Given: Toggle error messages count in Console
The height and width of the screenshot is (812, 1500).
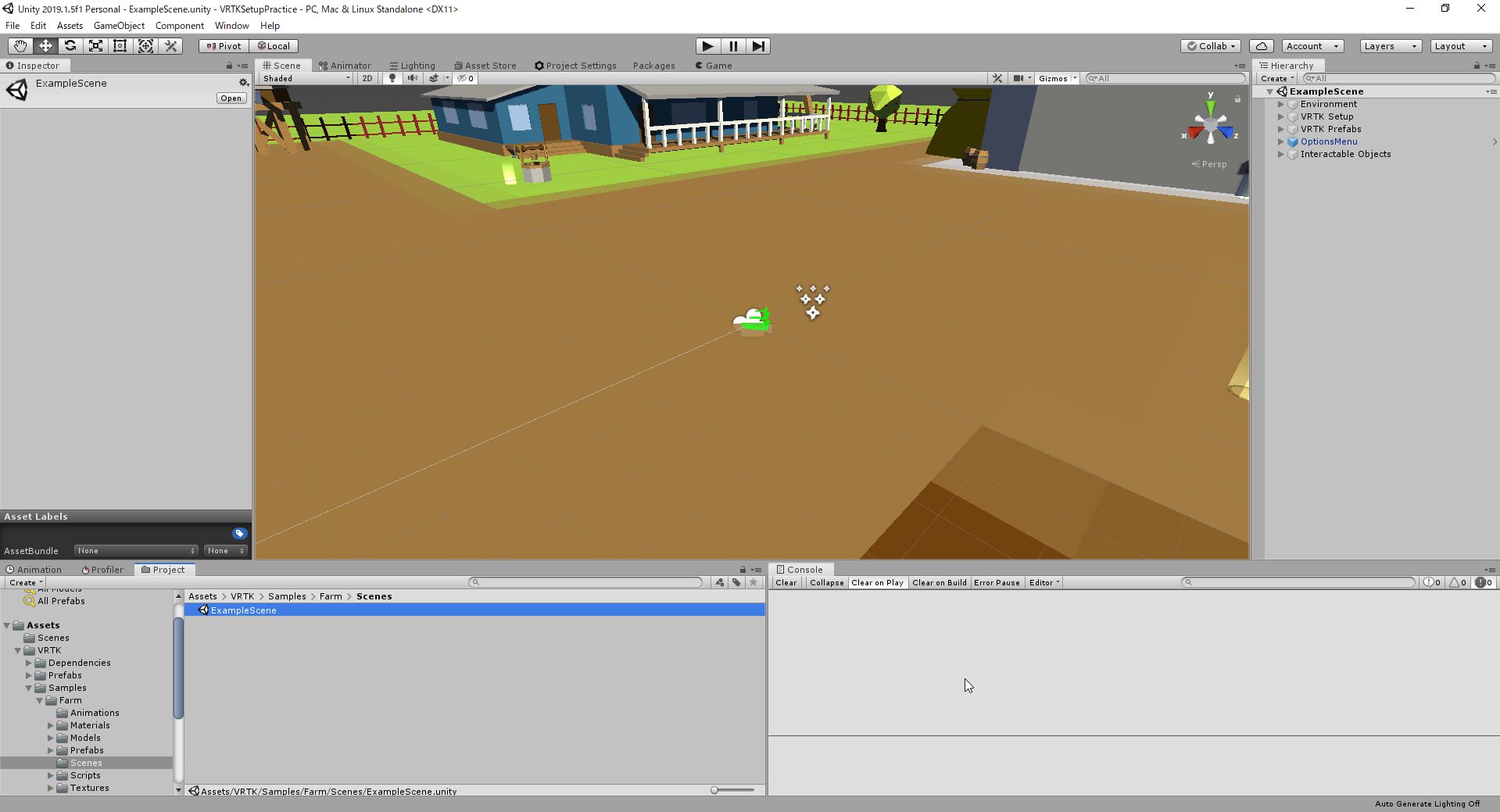Looking at the screenshot, I should coord(1484,582).
